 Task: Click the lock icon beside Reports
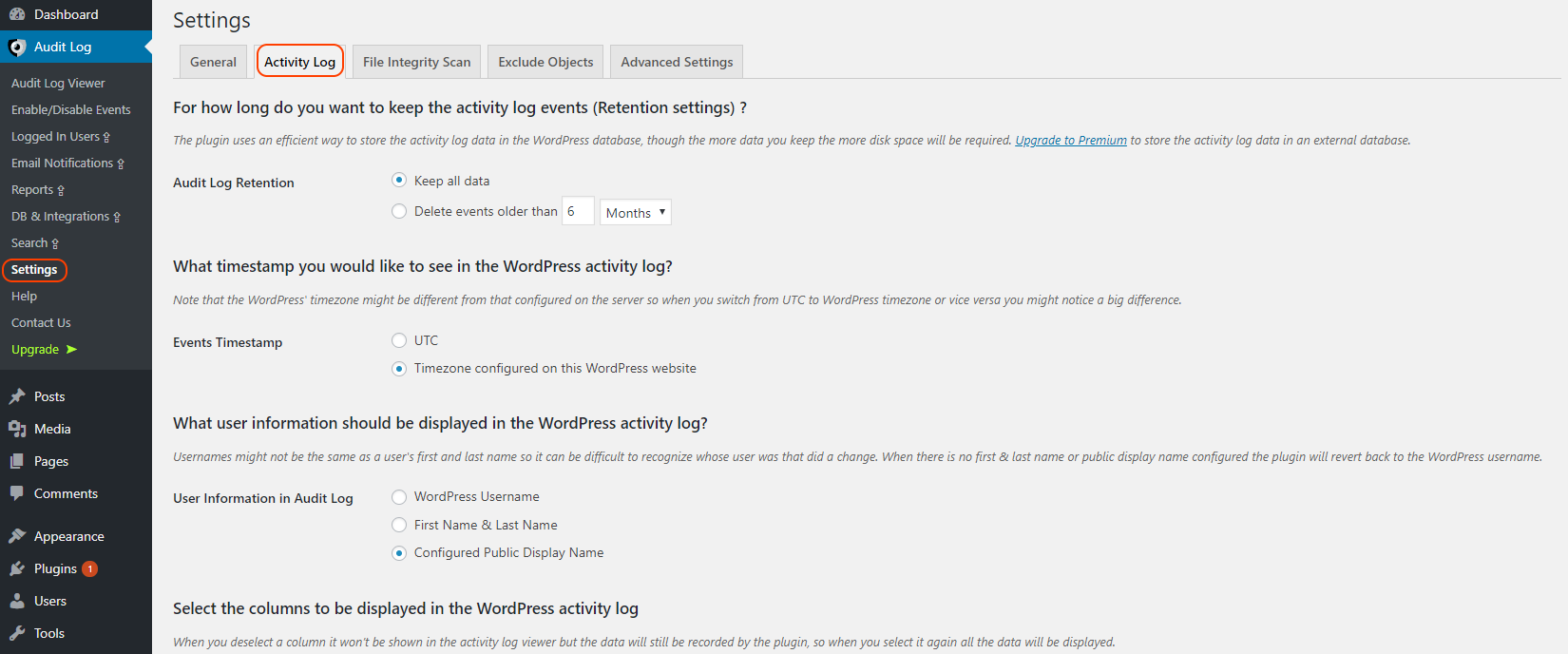(x=61, y=190)
